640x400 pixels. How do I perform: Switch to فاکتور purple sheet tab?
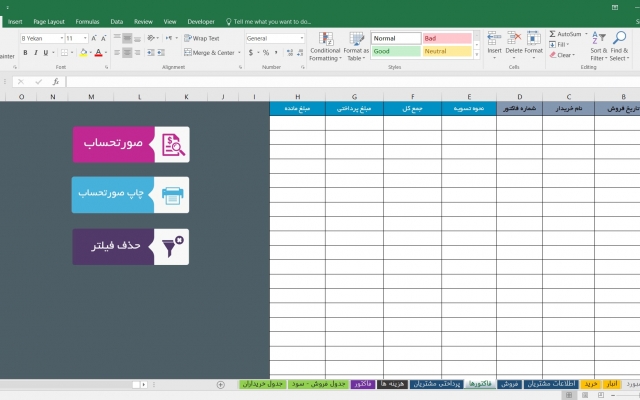(x=362, y=384)
